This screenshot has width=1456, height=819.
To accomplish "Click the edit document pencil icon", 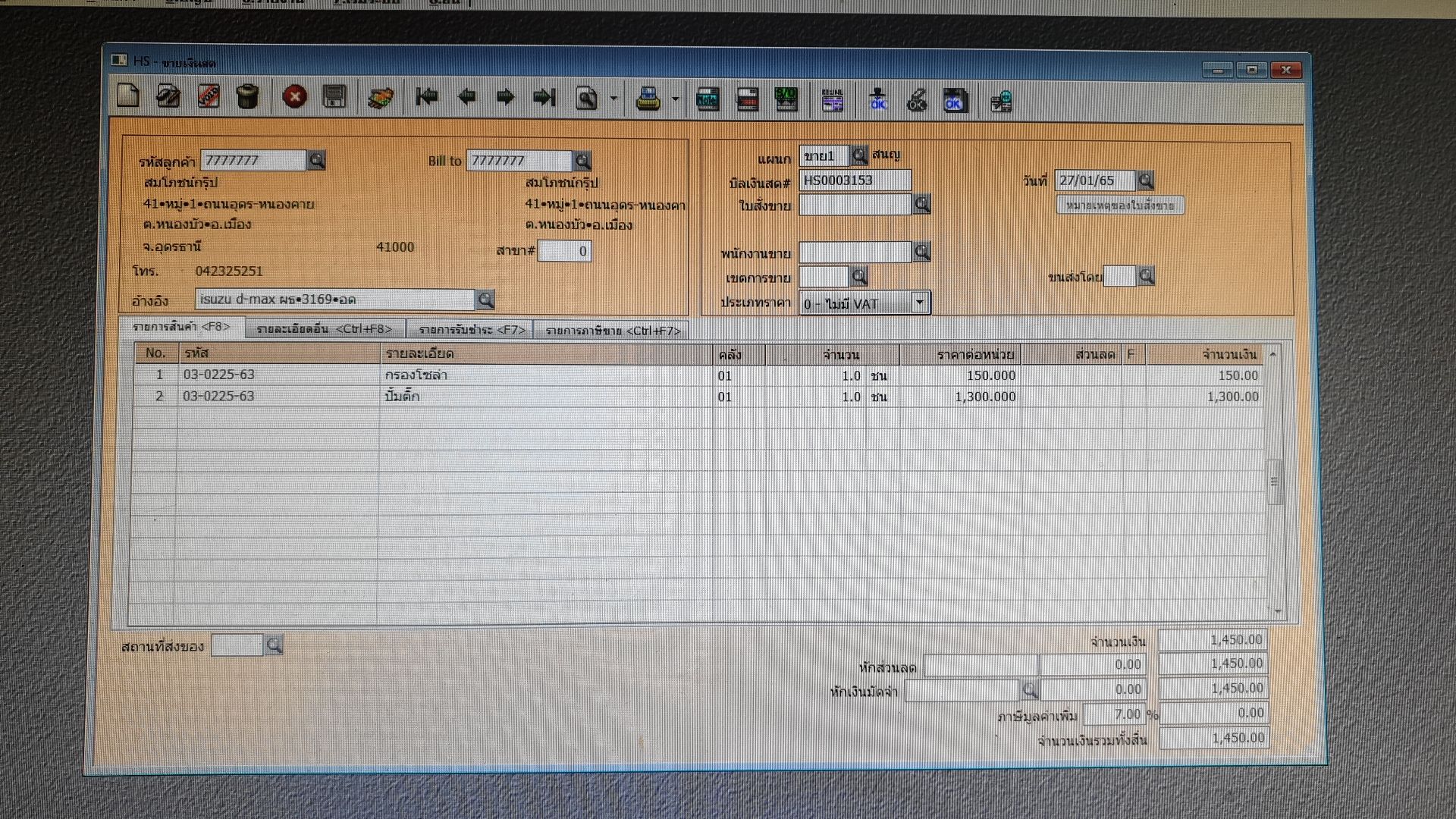I will [168, 96].
